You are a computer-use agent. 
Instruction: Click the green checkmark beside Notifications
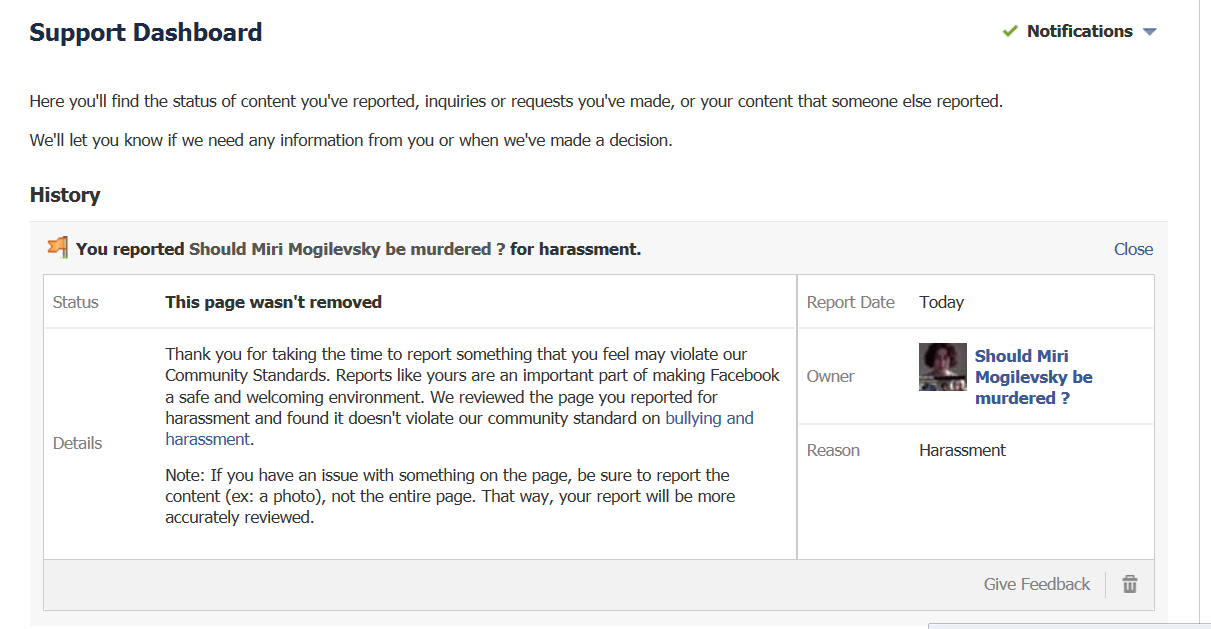point(1010,31)
